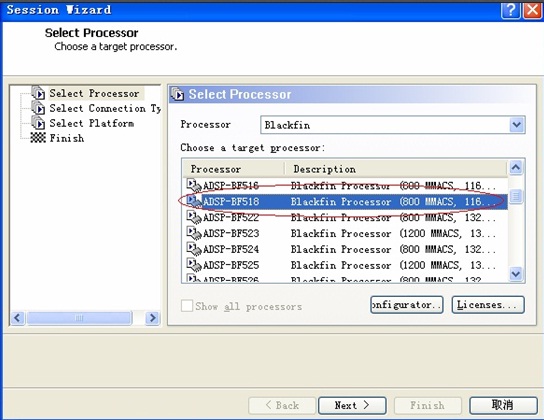The image size is (544, 420).
Task: Click the ADSP-BF522 processor icon
Action: tap(194, 217)
